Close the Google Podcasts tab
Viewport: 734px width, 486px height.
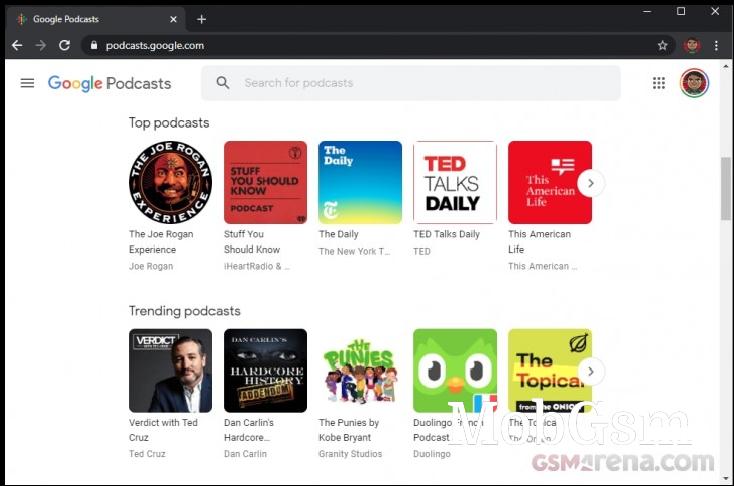(x=173, y=19)
